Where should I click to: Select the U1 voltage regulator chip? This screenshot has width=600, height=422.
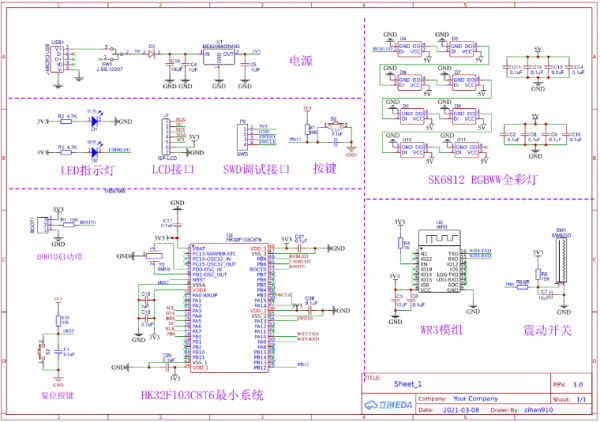tap(220, 58)
